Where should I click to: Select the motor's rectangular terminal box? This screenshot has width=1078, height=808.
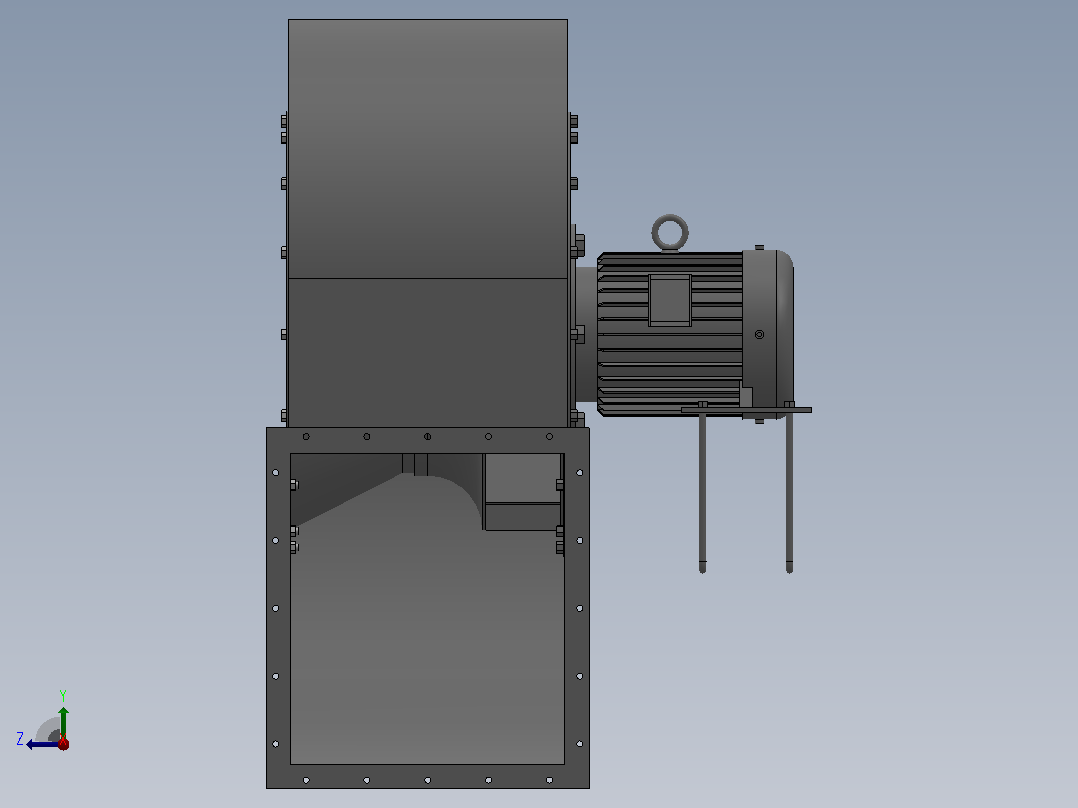(x=670, y=300)
